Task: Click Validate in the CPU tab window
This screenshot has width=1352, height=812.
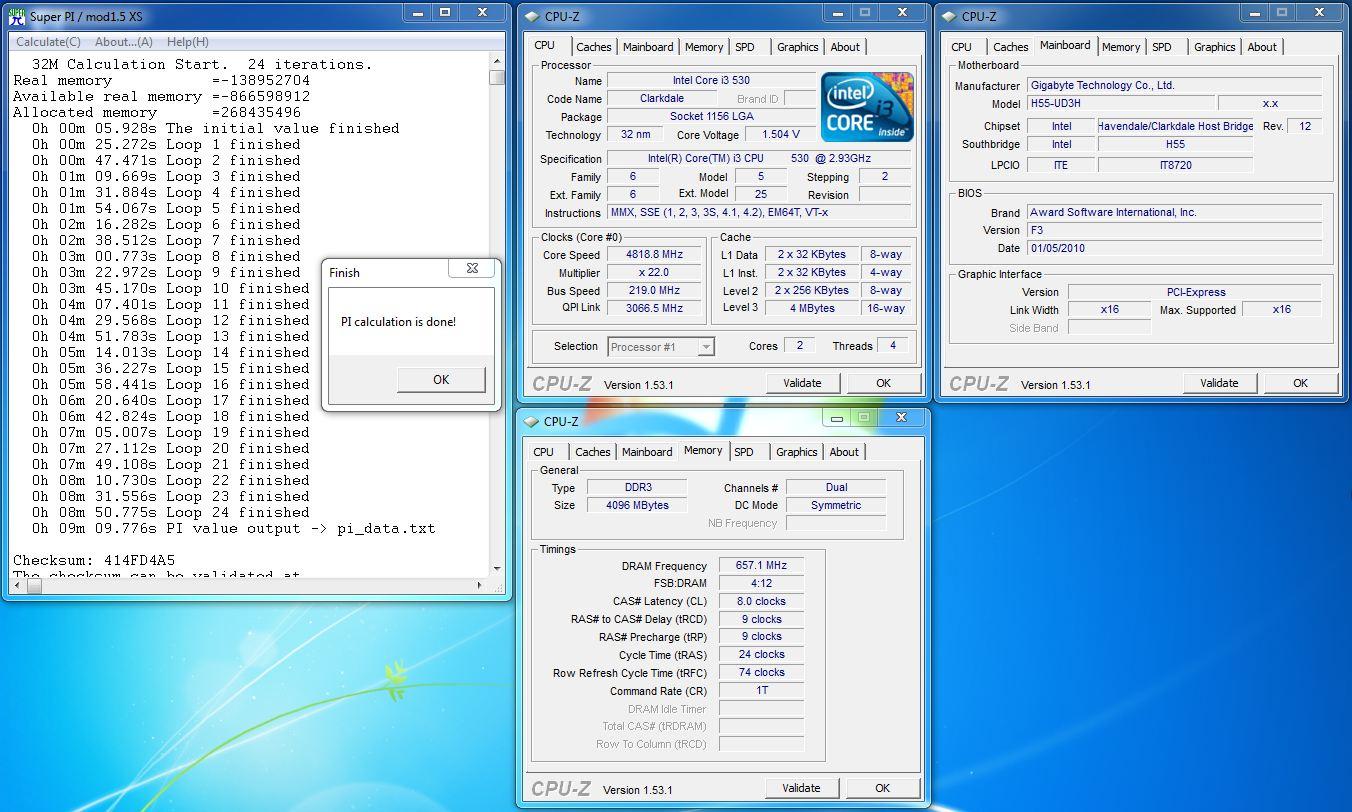Action: tap(802, 383)
